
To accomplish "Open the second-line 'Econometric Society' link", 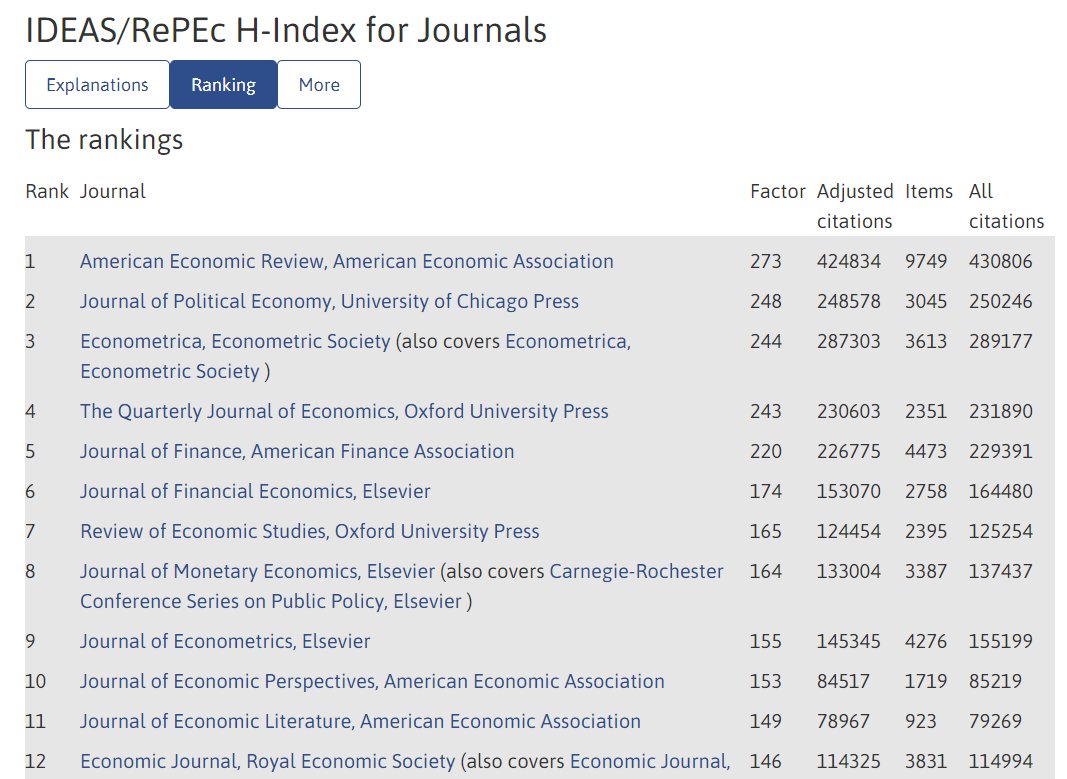I will click(170, 371).
